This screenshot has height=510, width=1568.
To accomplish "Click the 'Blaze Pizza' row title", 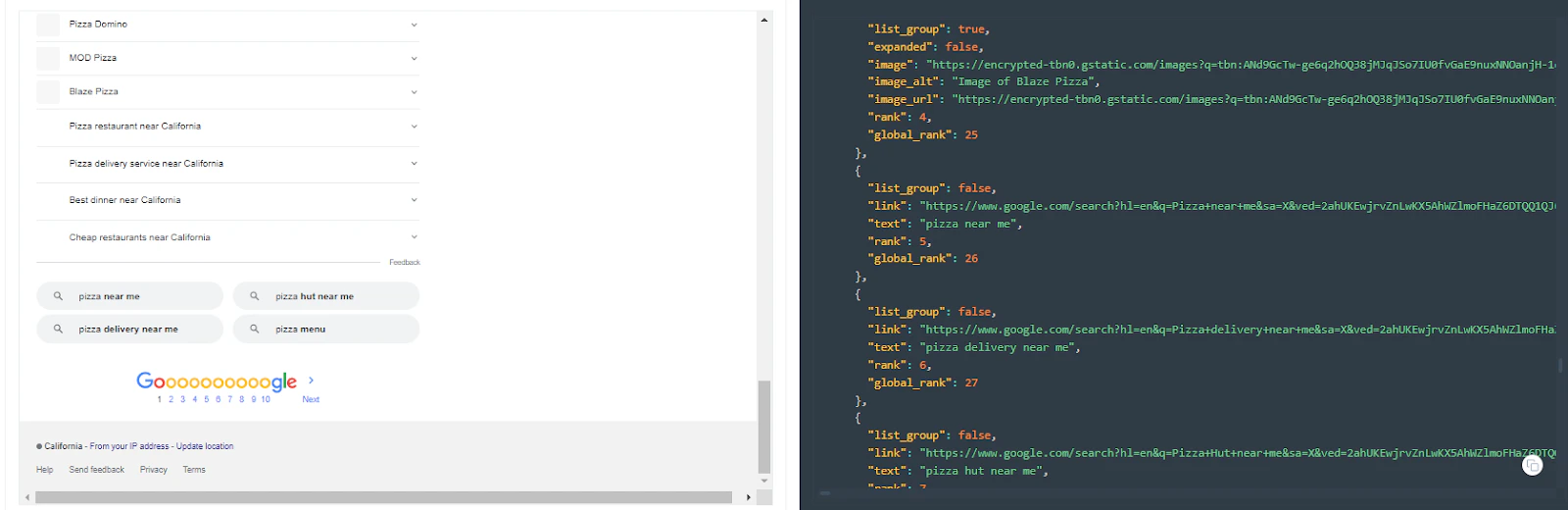I will pos(94,92).
